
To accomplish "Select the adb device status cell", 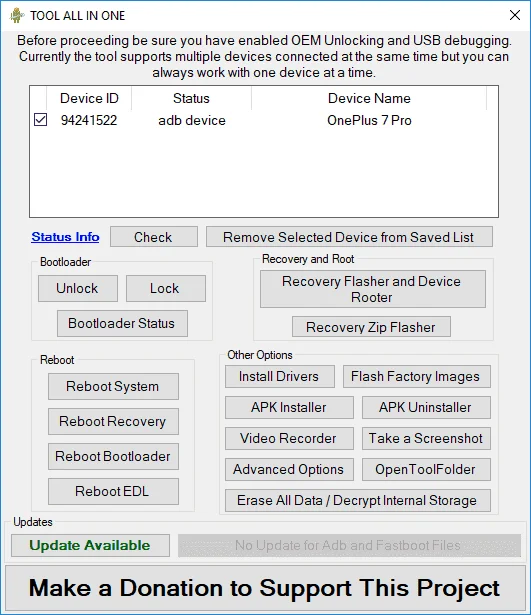I will pyautogui.click(x=192, y=120).
